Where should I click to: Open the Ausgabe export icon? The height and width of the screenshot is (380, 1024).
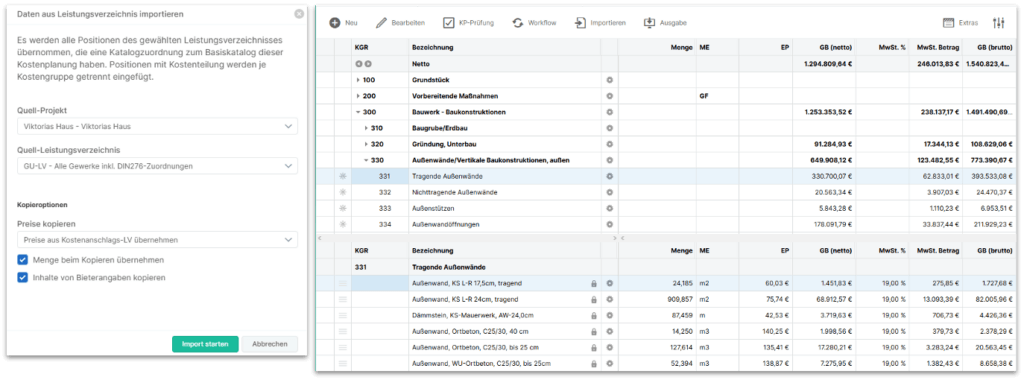point(649,23)
